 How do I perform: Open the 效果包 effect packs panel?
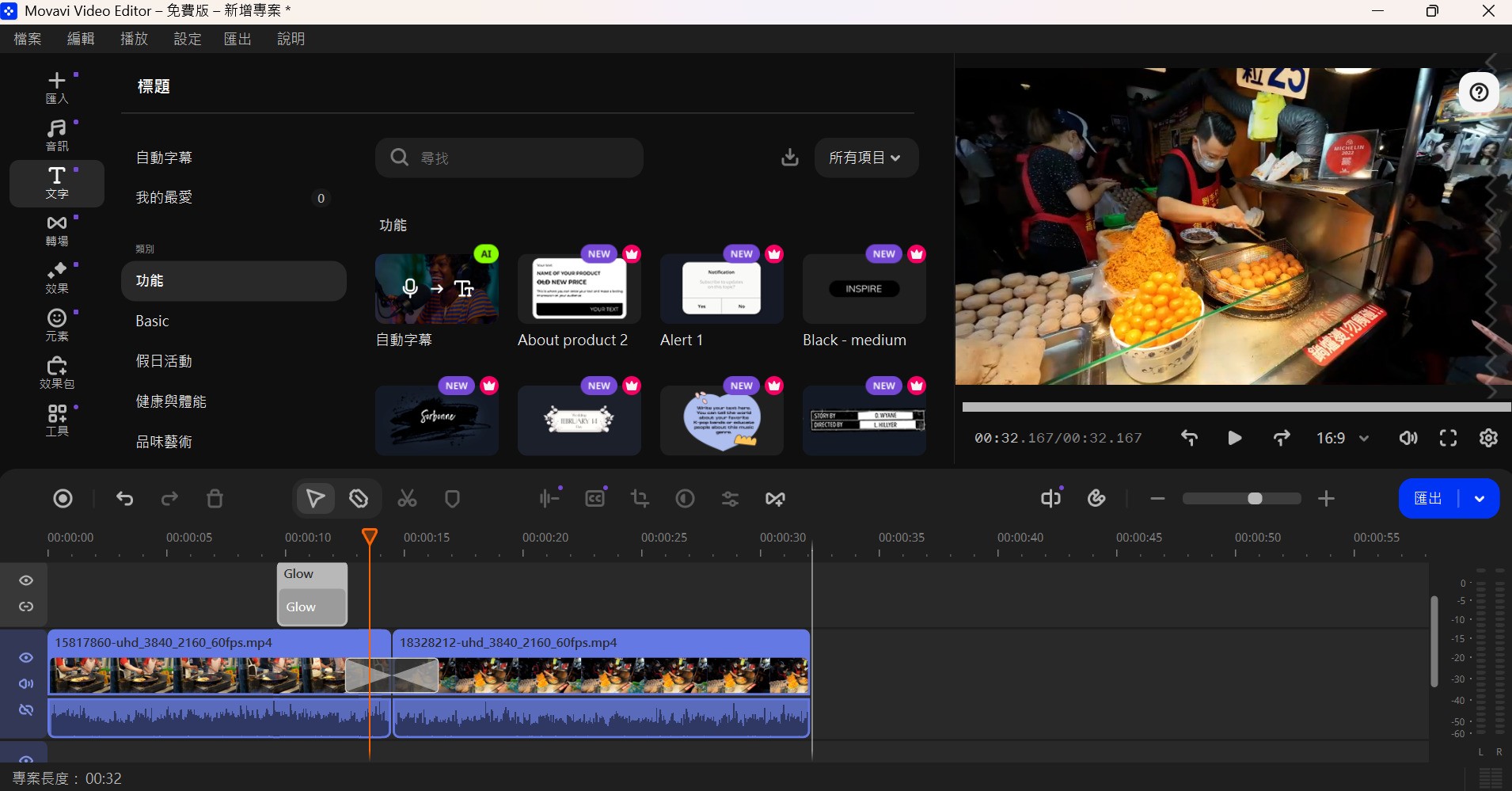[x=57, y=373]
